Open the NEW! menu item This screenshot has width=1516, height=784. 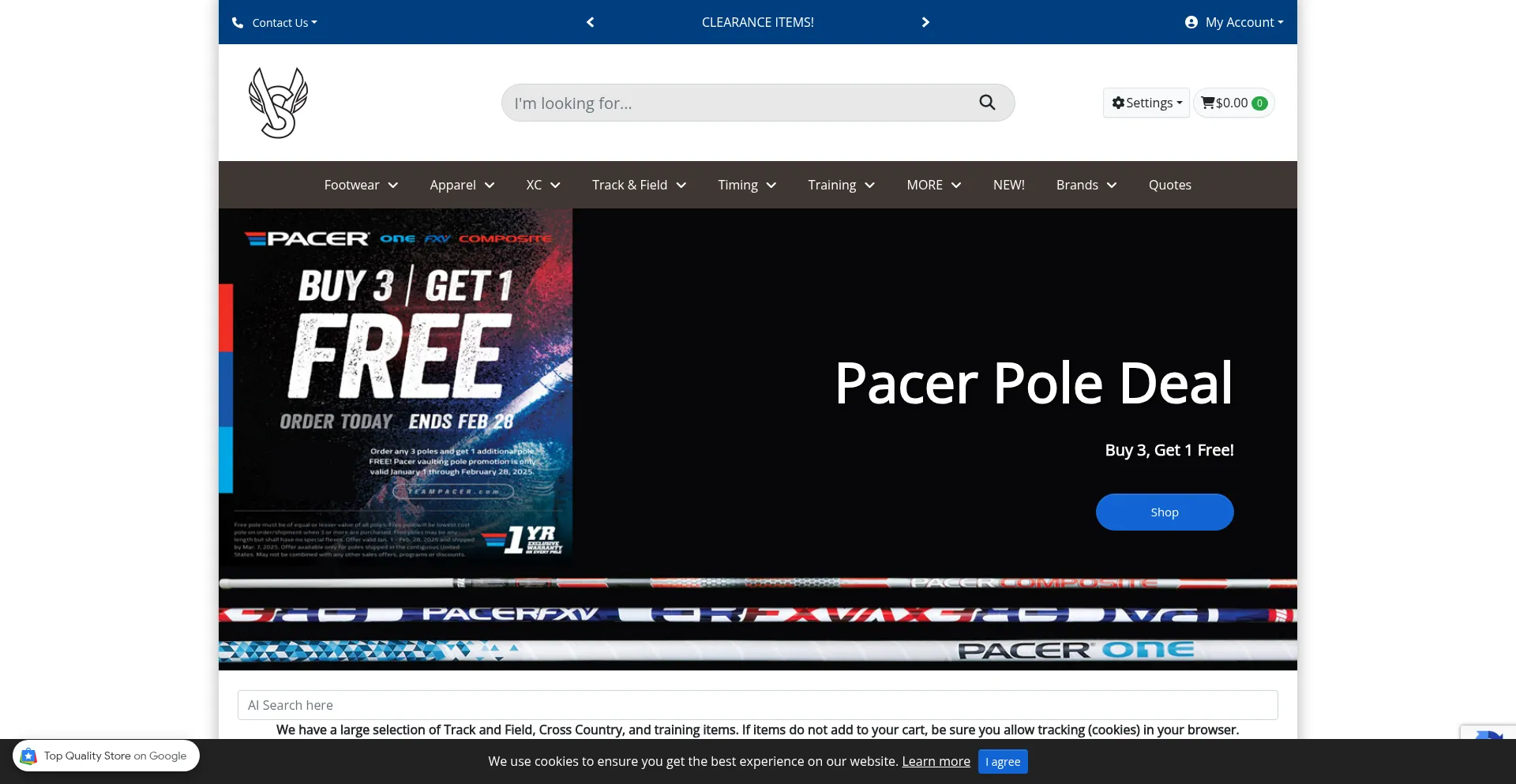(1008, 185)
